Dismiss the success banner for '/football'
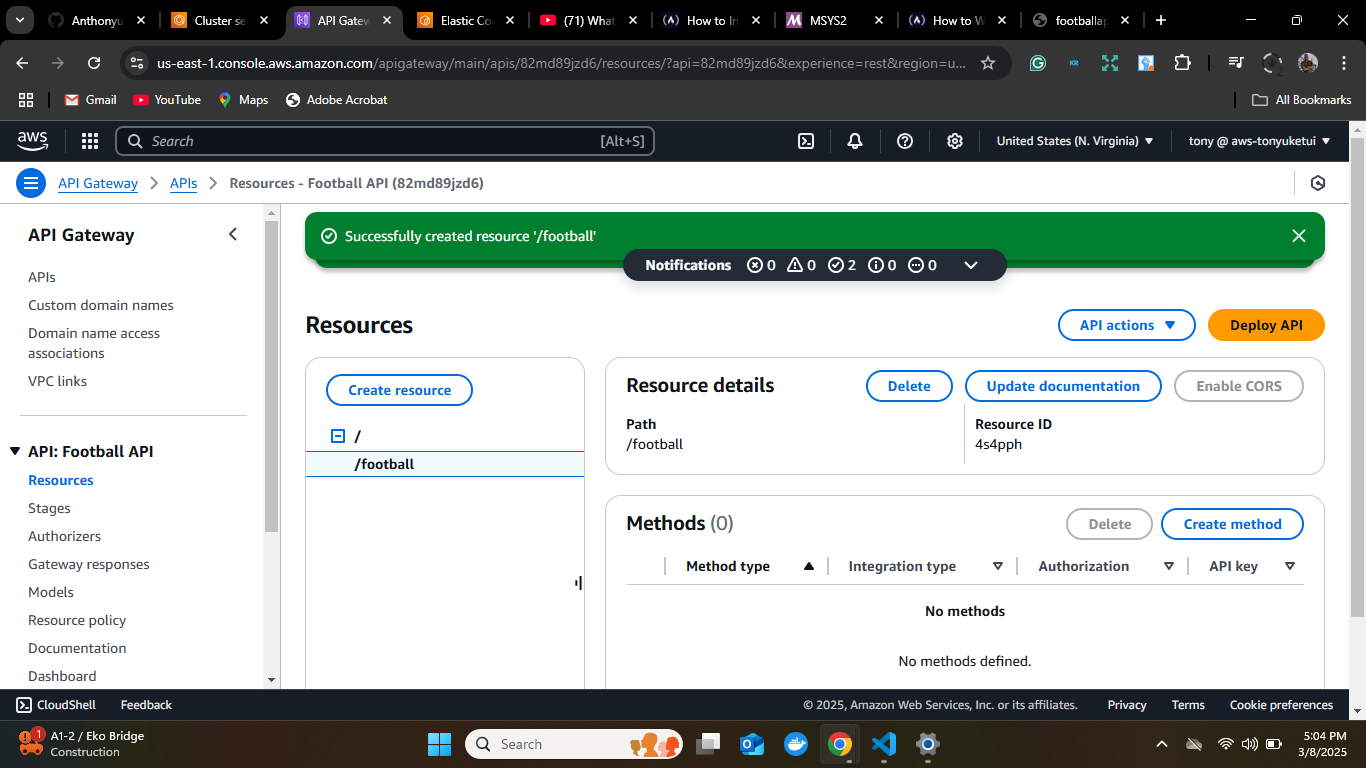 point(1299,236)
